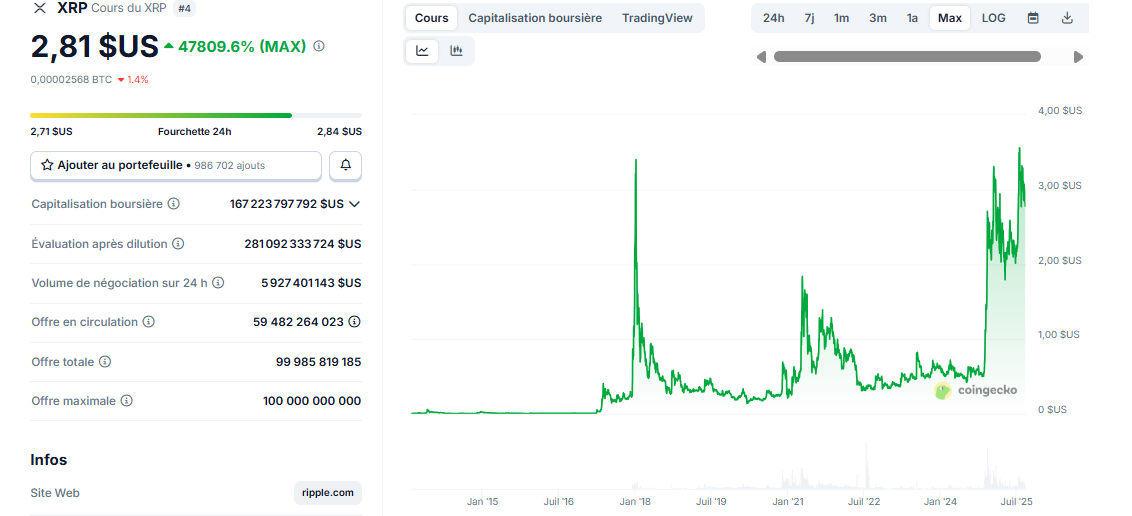Click the 281 092 333 724 $US value
The width and height of the screenshot is (1132, 516).
pos(302,244)
